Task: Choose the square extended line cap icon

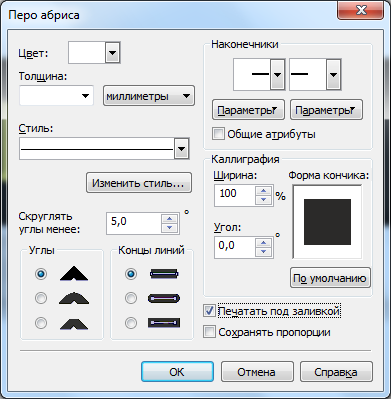Action: pos(164,323)
